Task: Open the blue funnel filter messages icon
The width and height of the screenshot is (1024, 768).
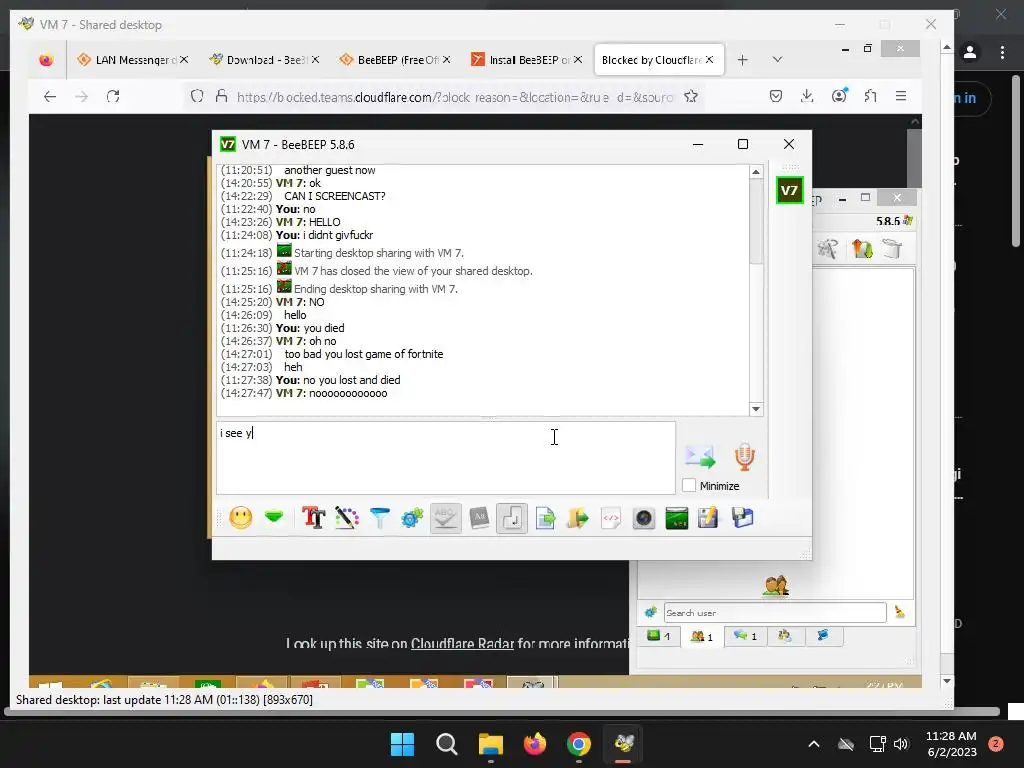Action: tap(379, 518)
